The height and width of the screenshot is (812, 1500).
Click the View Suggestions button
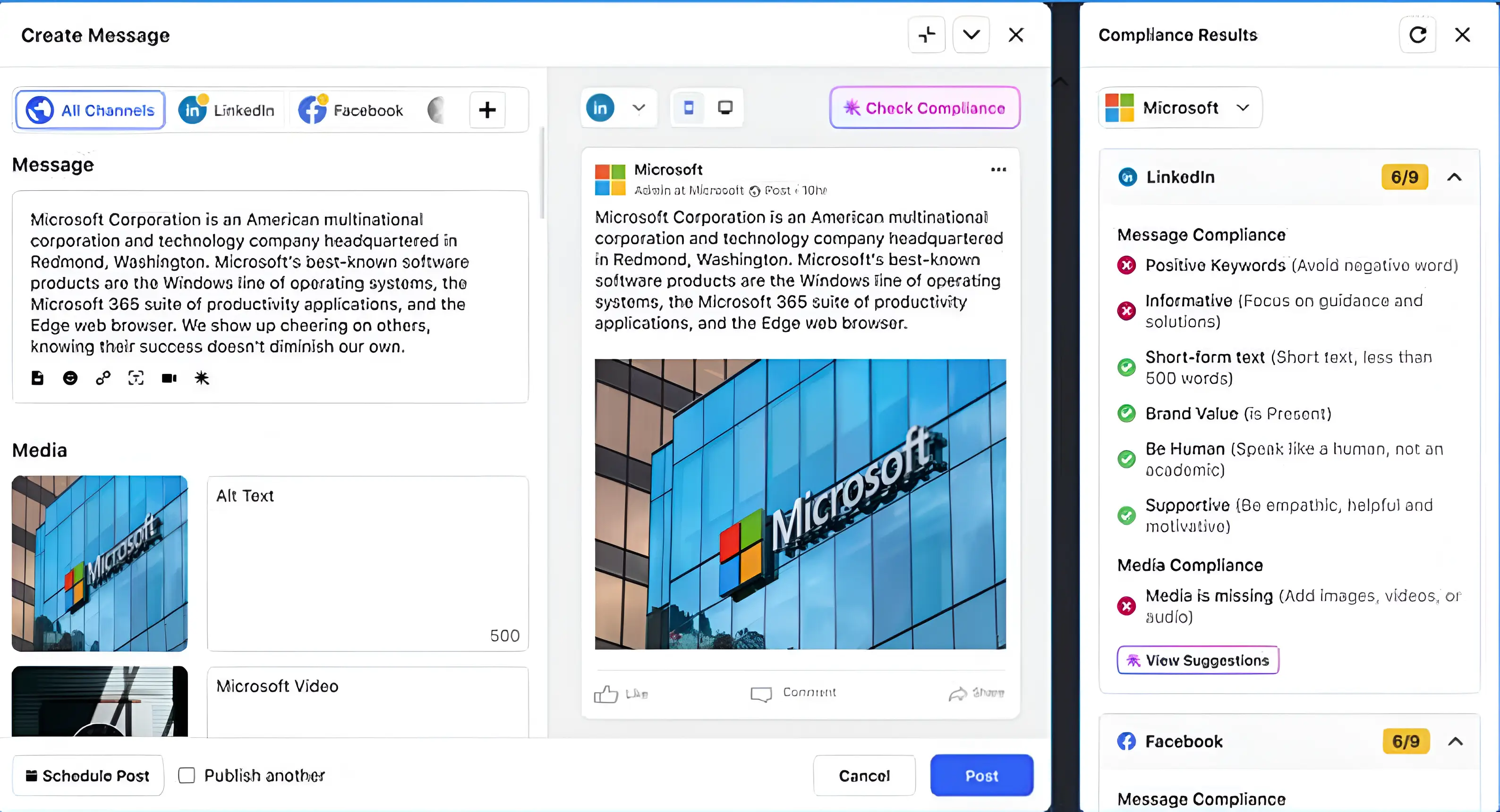1198,660
